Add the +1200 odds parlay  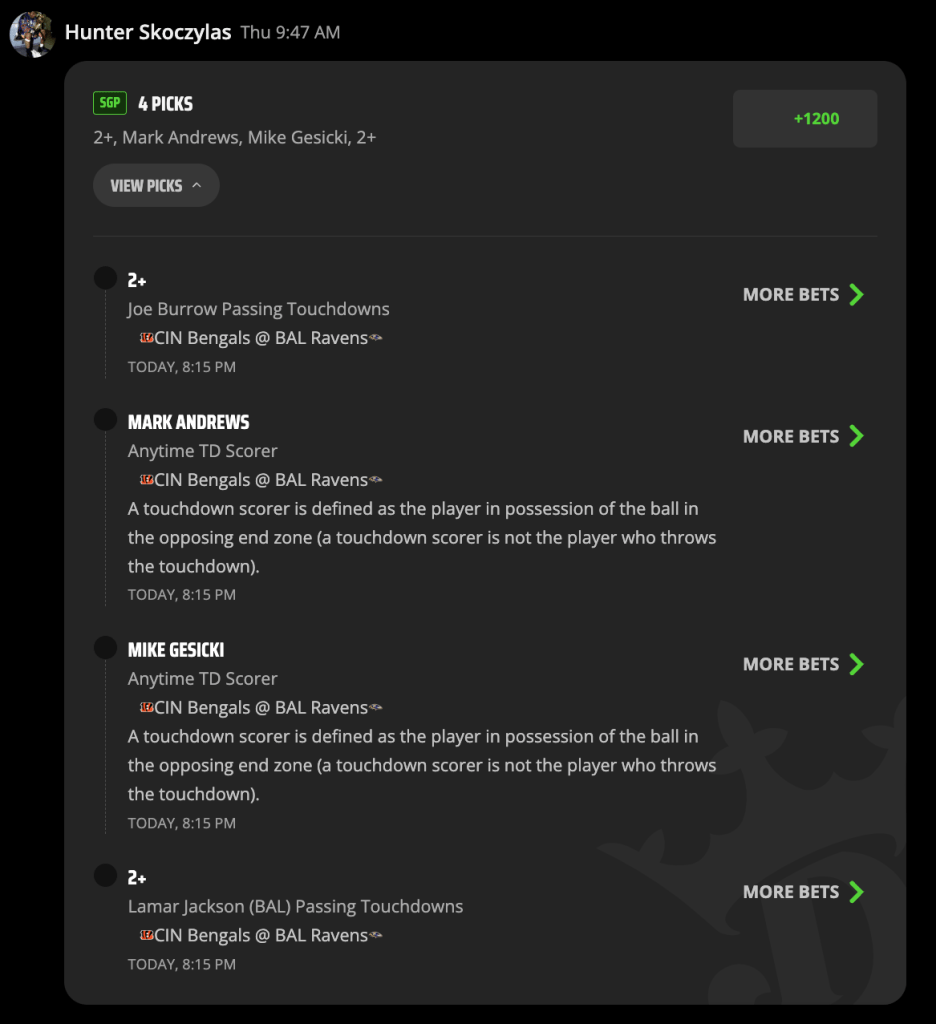pos(805,119)
